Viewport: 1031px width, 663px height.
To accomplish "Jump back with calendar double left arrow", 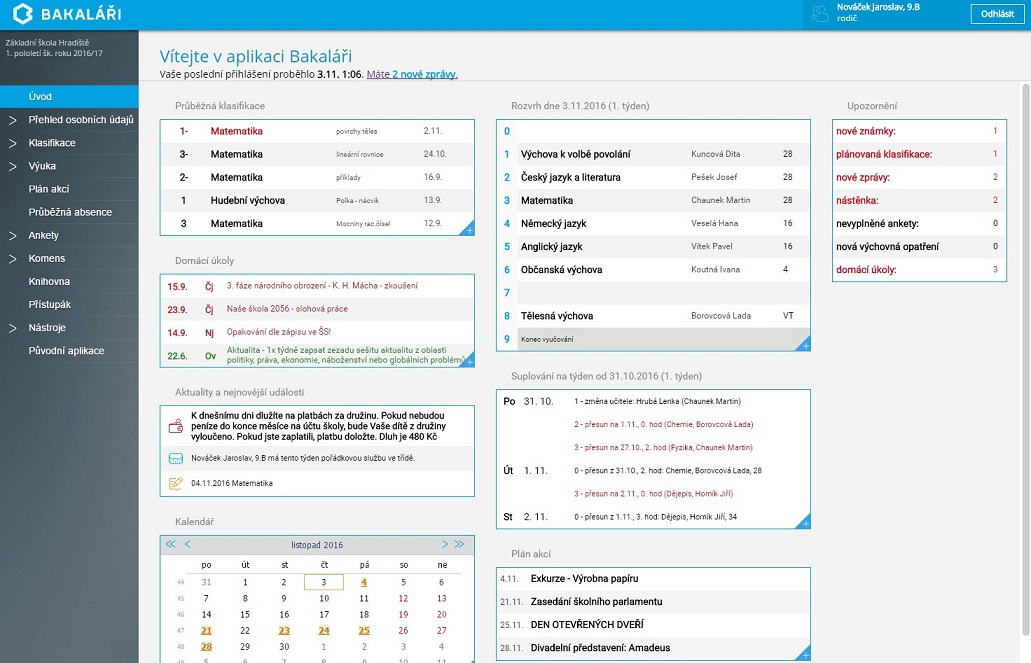I will [x=170, y=545].
